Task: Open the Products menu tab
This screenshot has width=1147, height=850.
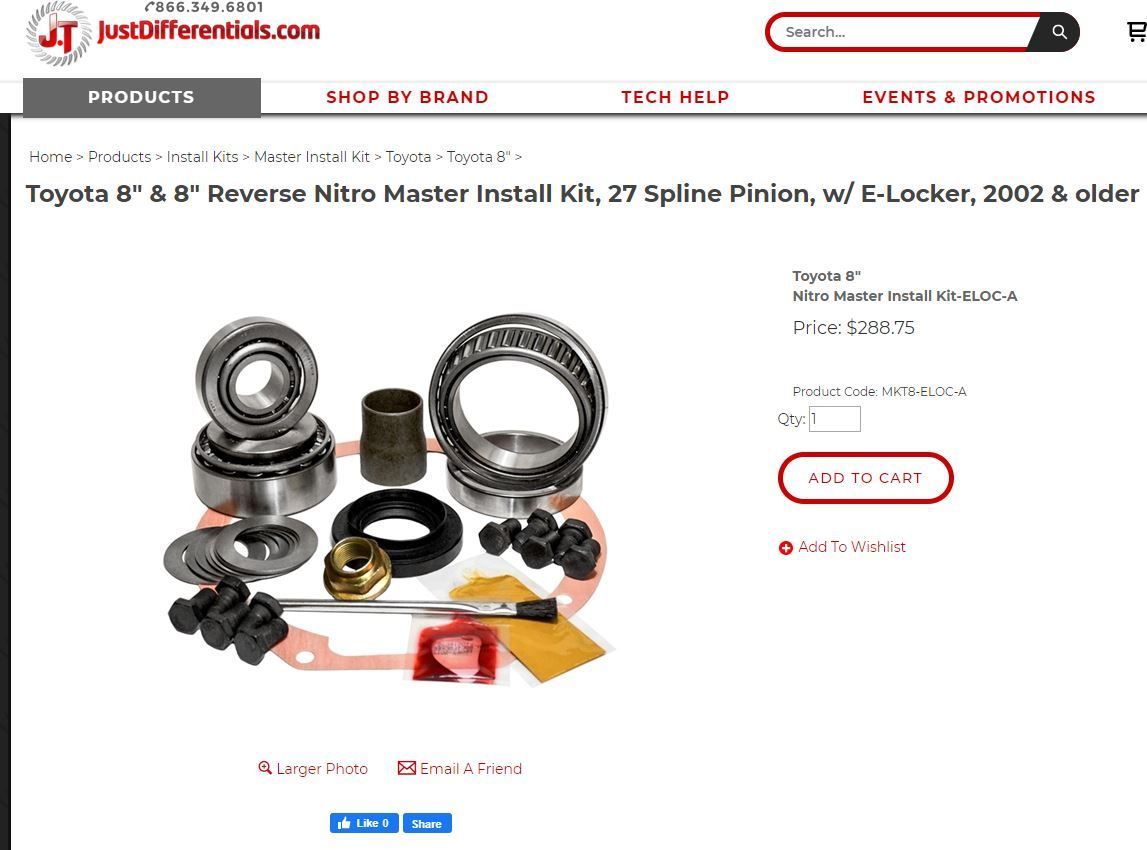Action: pos(142,97)
